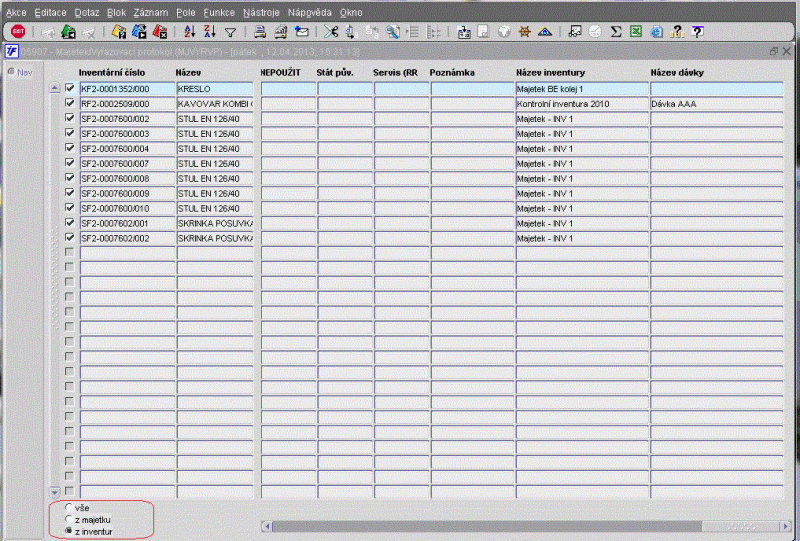Click the KRESLO name field
The image size is (800, 541).
(x=215, y=89)
